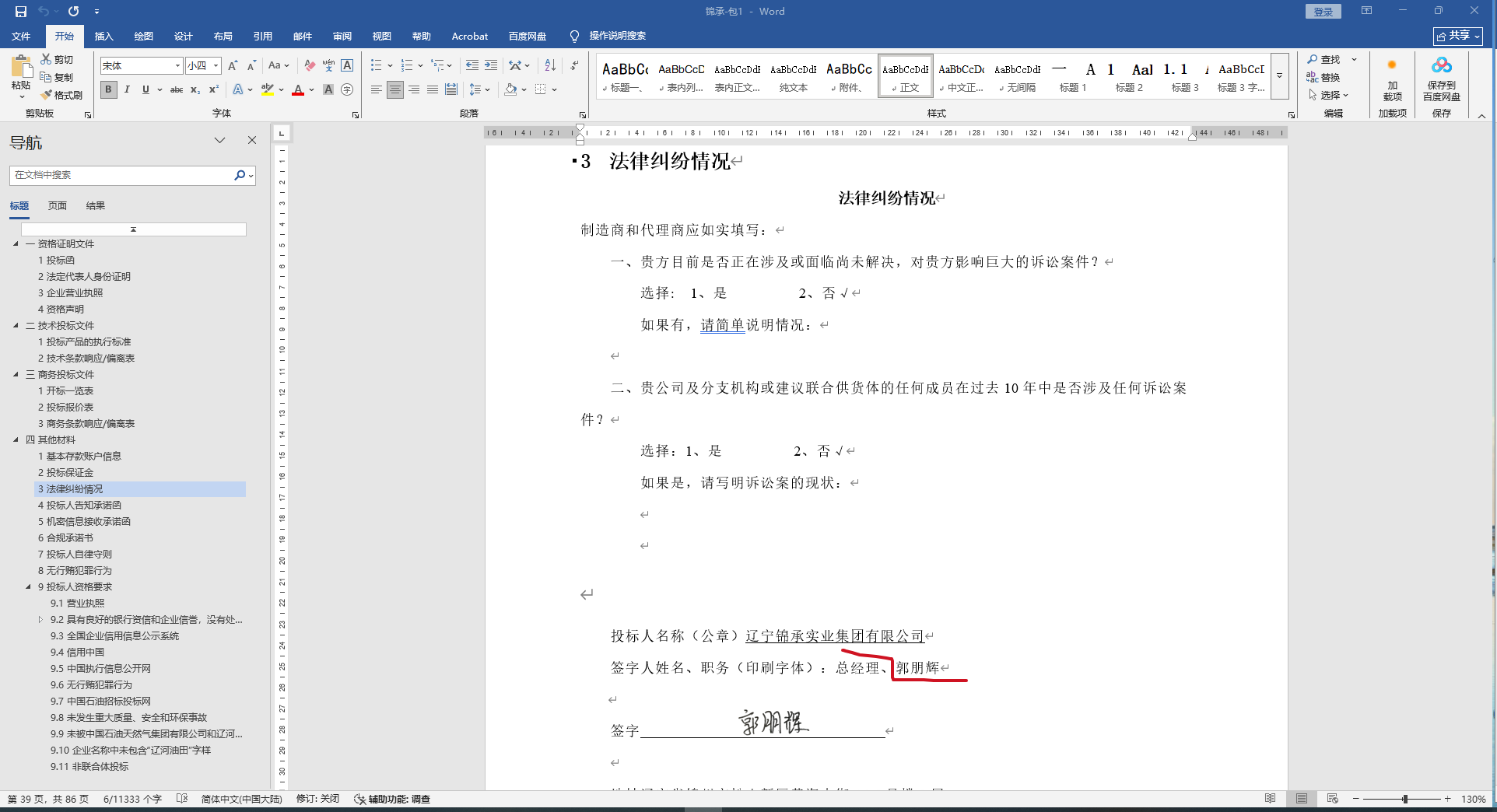Toggle center alignment button
1497x812 pixels.
[395, 89]
